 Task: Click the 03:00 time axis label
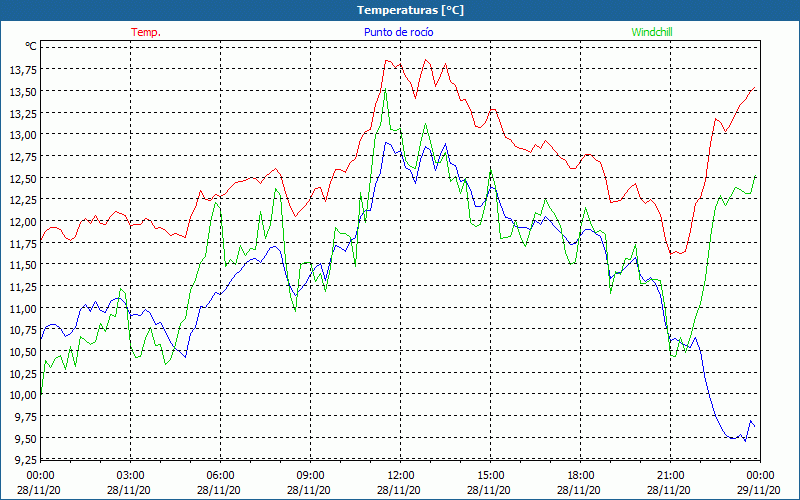[x=131, y=476]
